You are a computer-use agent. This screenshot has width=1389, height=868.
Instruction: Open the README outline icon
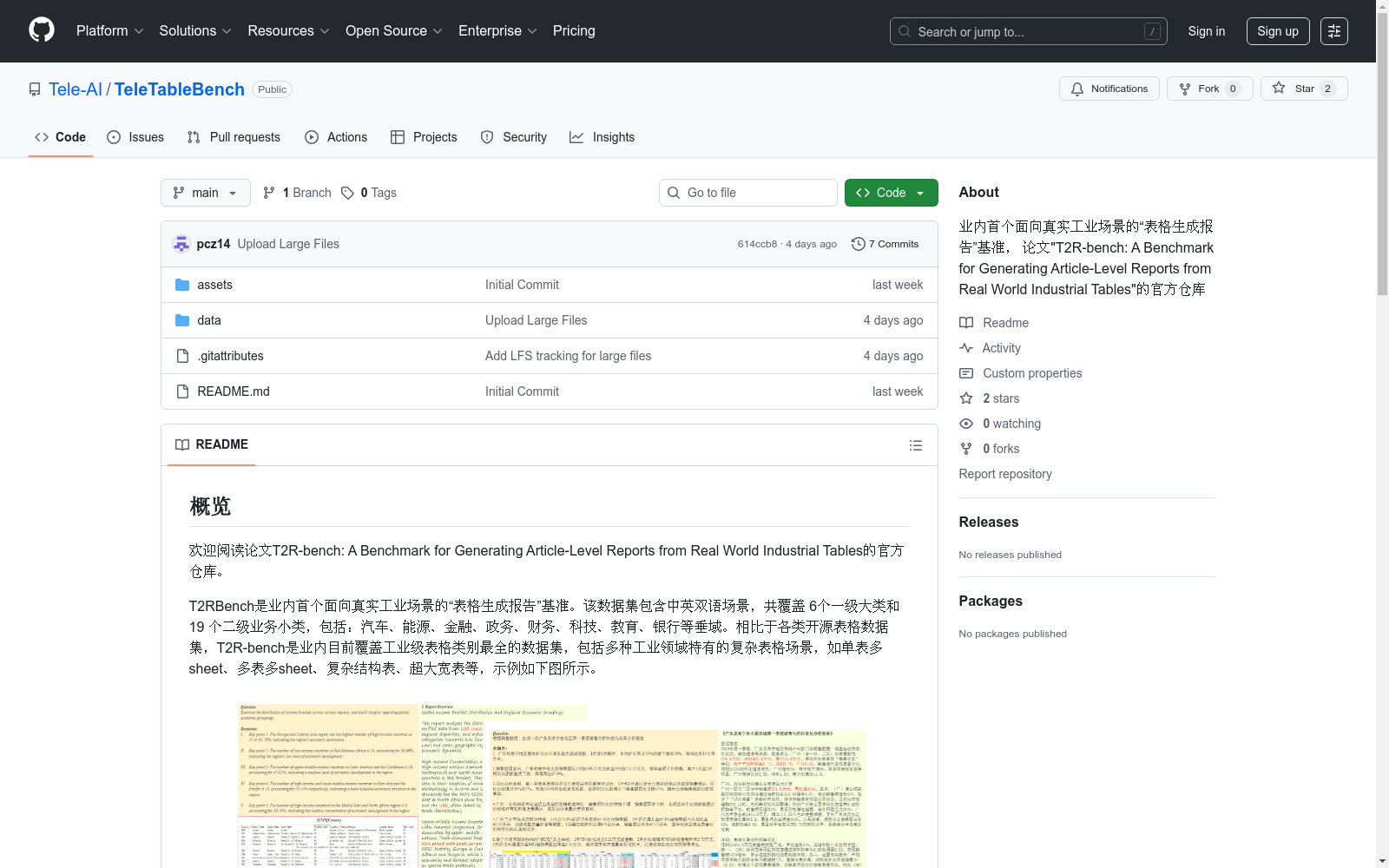(x=915, y=445)
